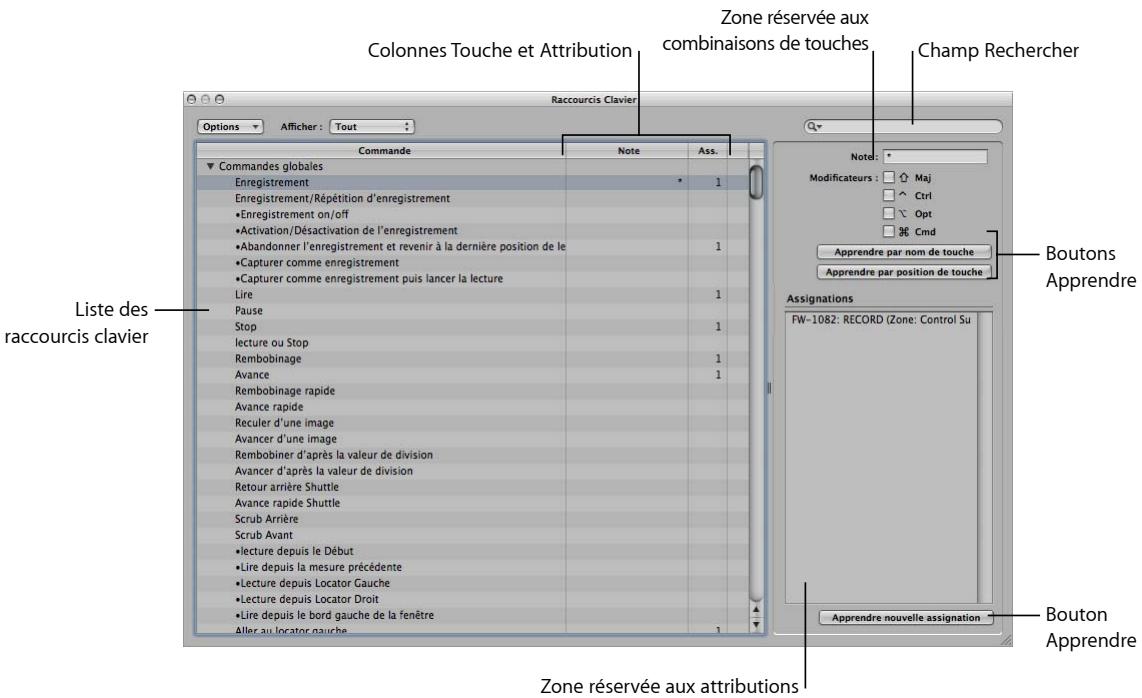This screenshot has width=1142, height=698.
Task: Select •Enregistrement on/off row
Action: (x=472, y=215)
